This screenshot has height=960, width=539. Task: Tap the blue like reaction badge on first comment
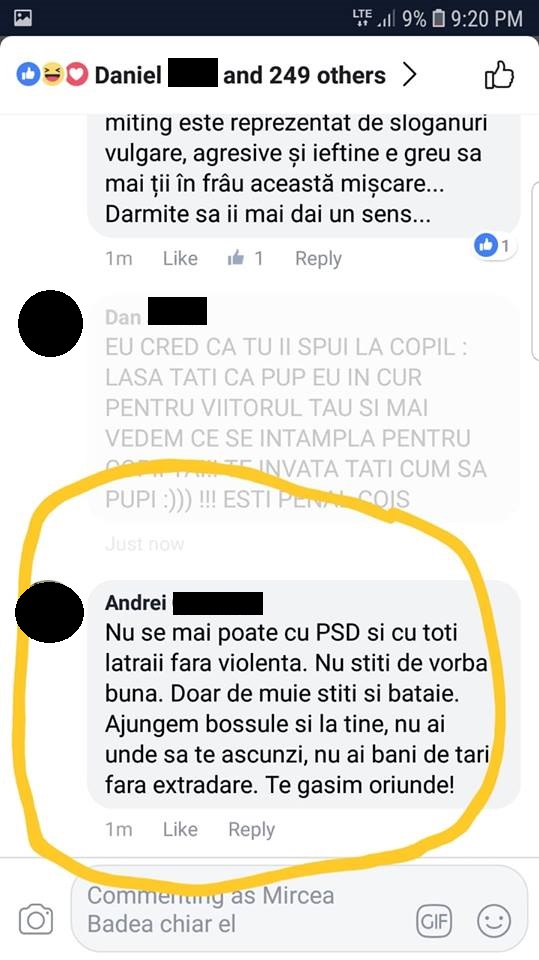click(x=493, y=246)
